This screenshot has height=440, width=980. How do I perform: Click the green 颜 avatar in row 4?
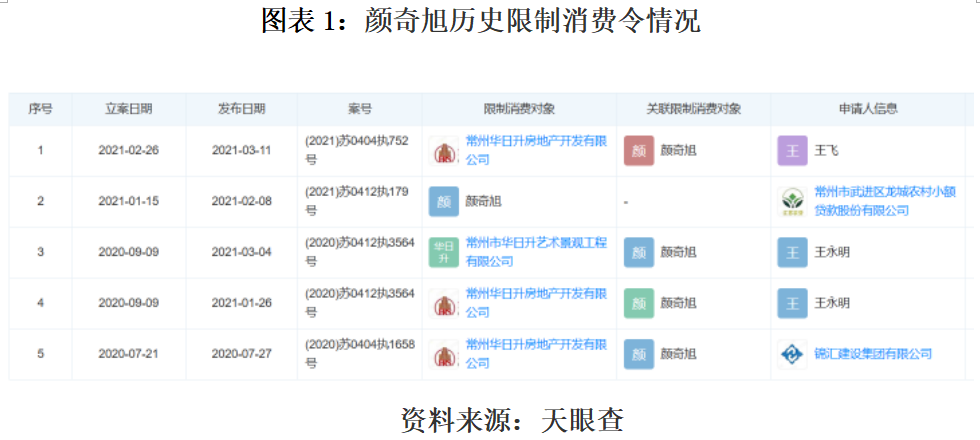coord(639,303)
